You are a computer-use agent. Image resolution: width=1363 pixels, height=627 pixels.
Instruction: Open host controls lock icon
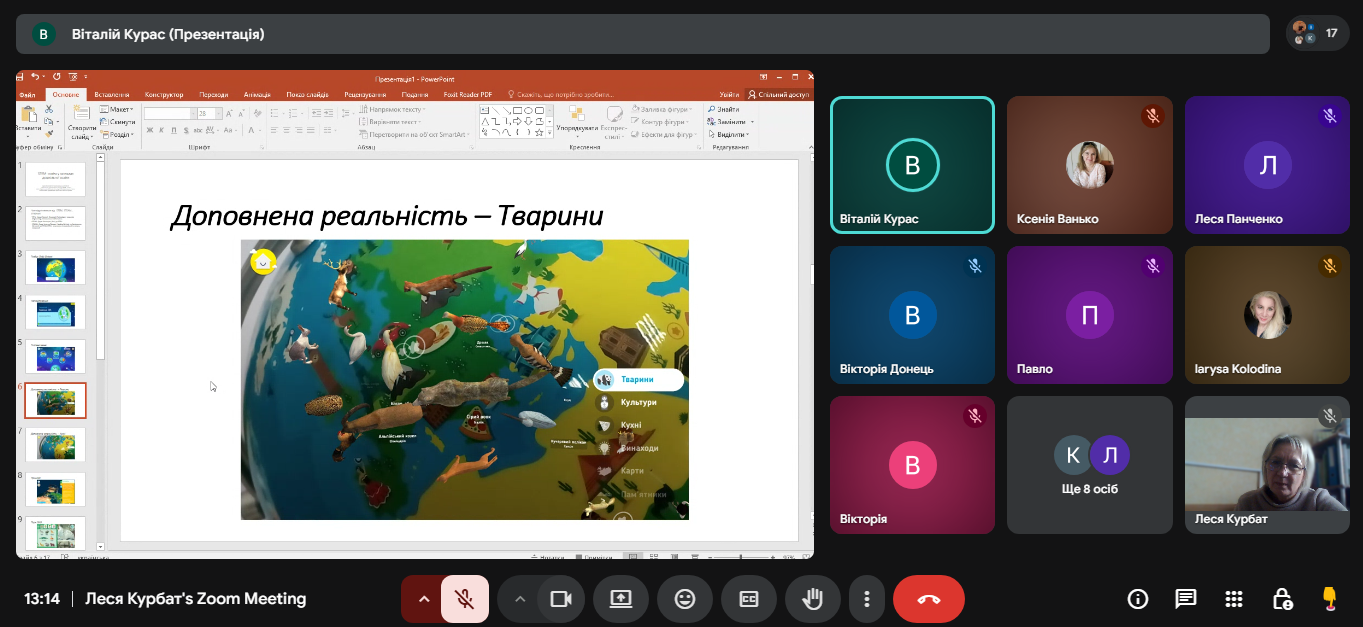(x=1281, y=599)
